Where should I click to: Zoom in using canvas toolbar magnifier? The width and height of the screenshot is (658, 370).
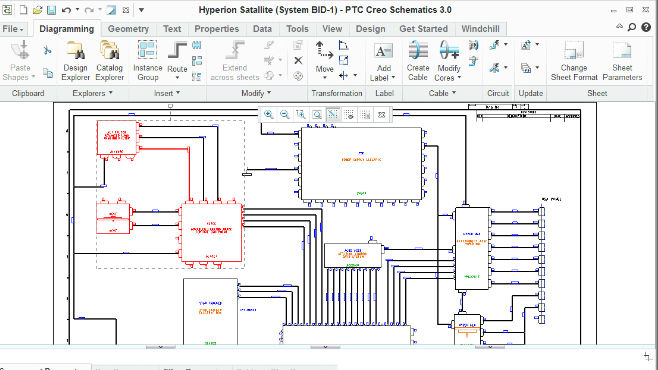click(x=269, y=115)
